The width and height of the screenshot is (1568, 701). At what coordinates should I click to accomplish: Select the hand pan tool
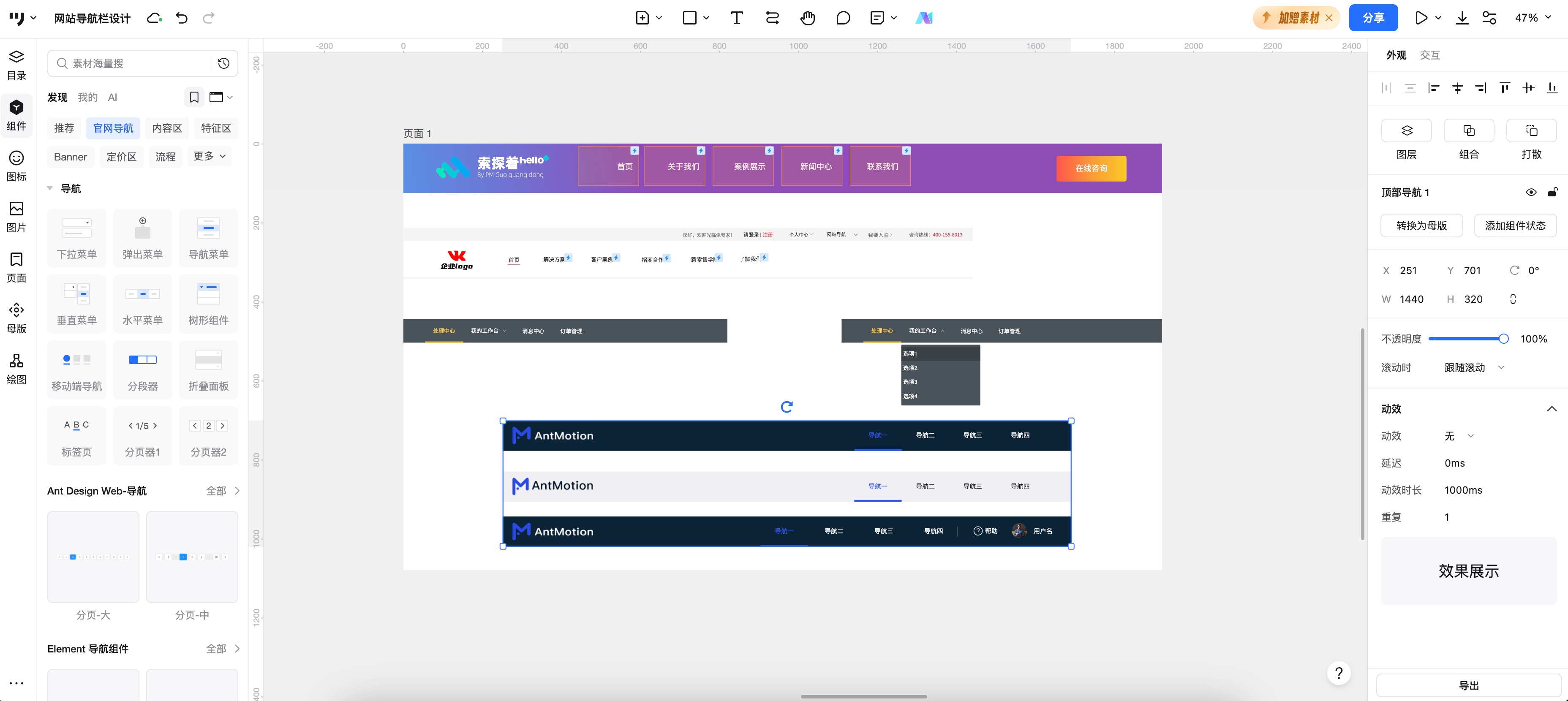(x=807, y=18)
